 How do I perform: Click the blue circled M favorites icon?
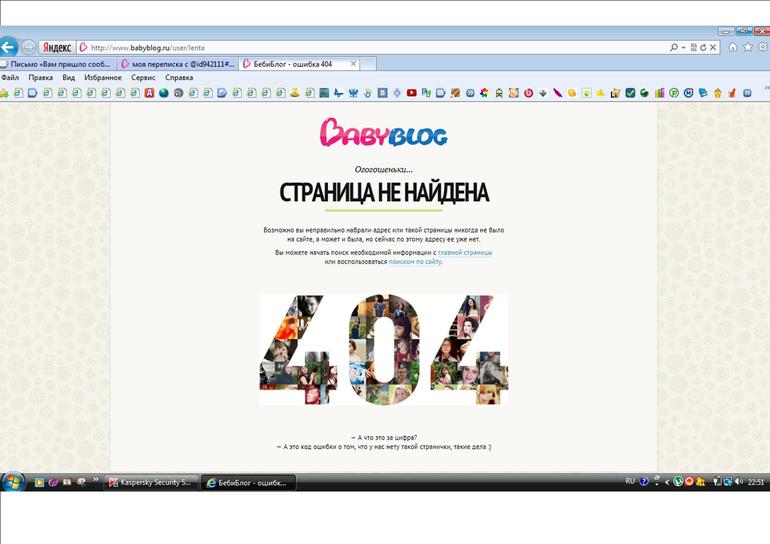688,93
